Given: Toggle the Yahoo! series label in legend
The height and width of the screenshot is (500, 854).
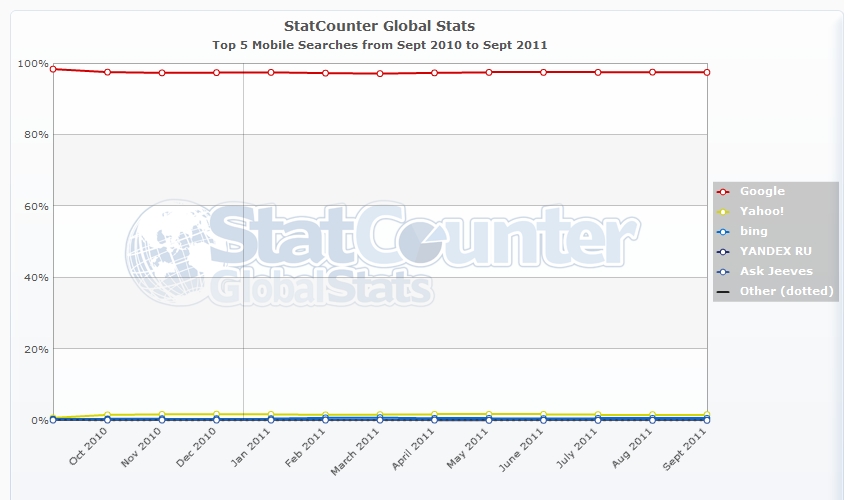Looking at the screenshot, I should point(762,211).
